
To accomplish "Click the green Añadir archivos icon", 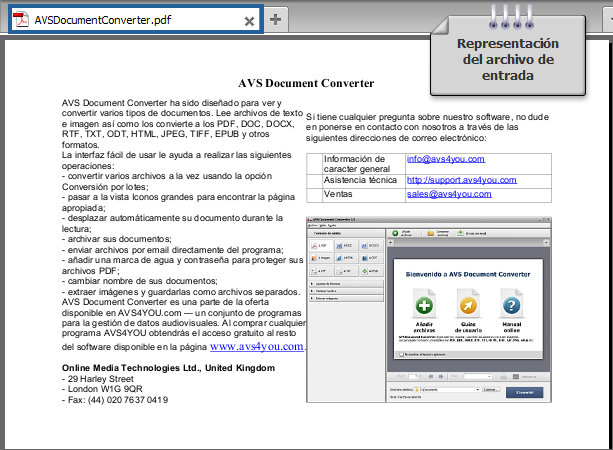I will pyautogui.click(x=424, y=305).
